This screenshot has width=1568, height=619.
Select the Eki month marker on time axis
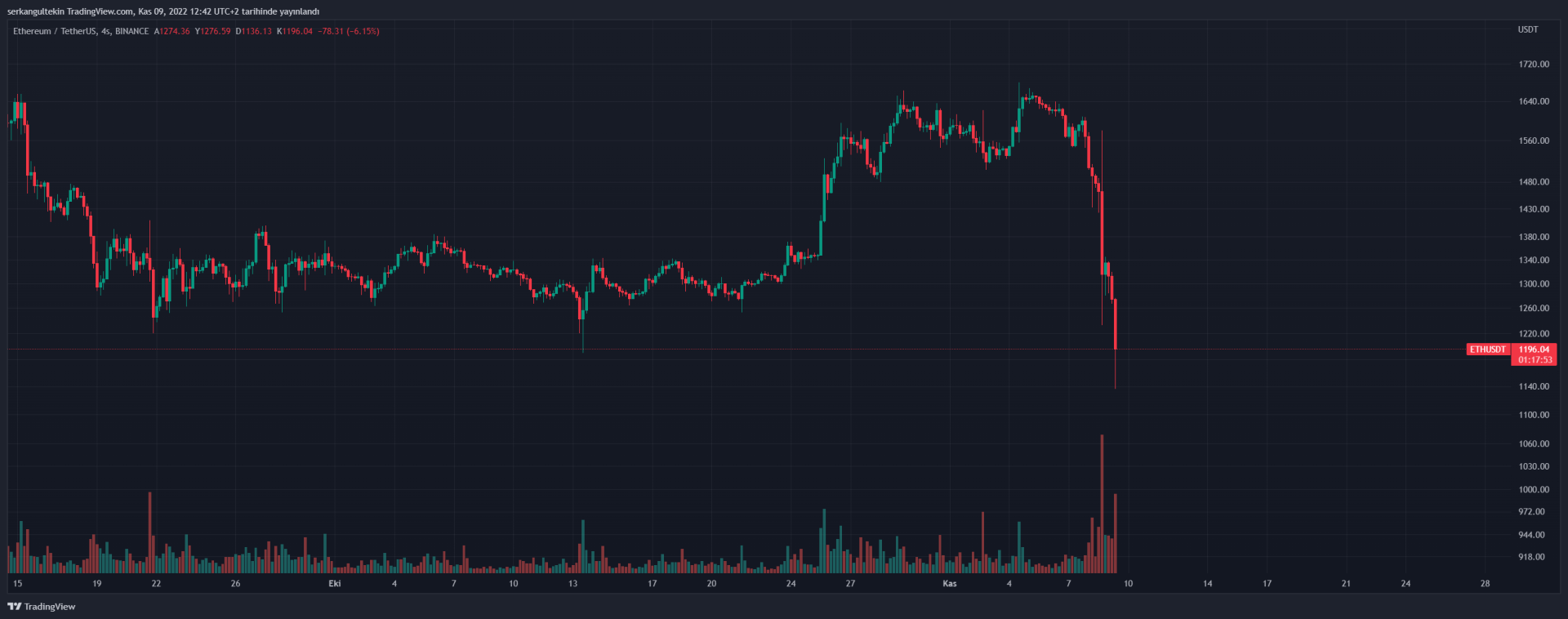click(x=335, y=584)
